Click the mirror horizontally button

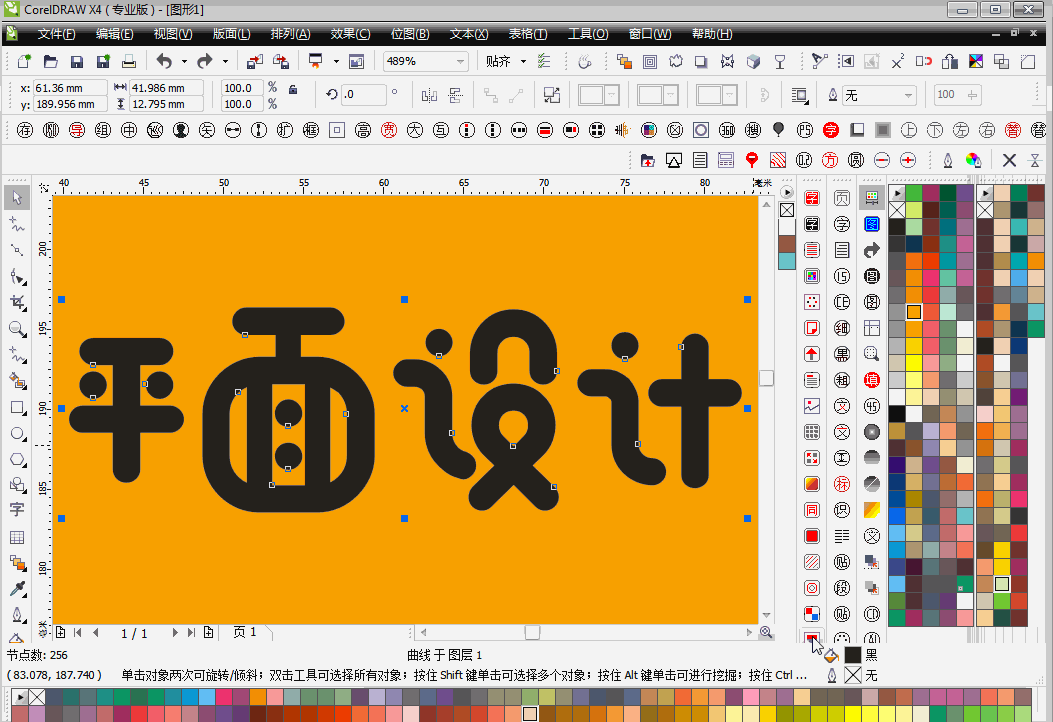429,96
